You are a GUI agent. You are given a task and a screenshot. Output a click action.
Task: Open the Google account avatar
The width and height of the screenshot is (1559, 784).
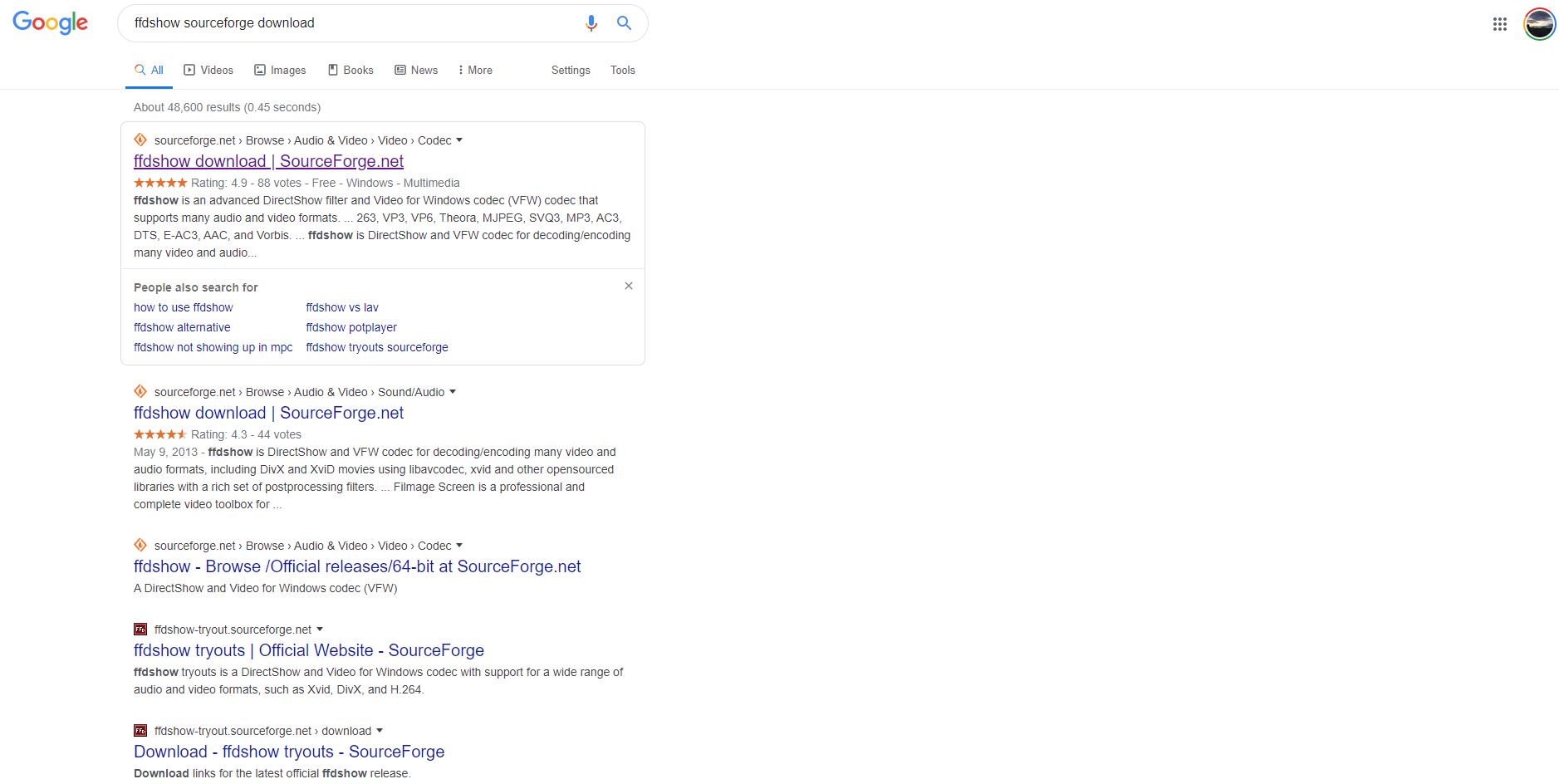1539,24
